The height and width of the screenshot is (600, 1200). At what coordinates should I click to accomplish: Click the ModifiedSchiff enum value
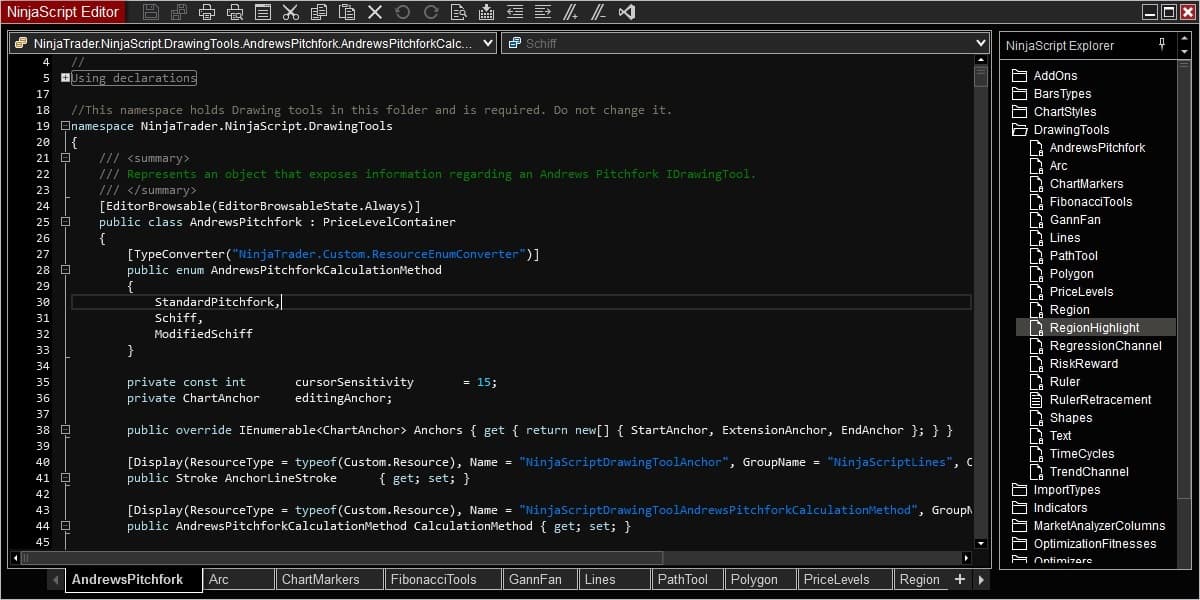pyautogui.click(x=203, y=334)
